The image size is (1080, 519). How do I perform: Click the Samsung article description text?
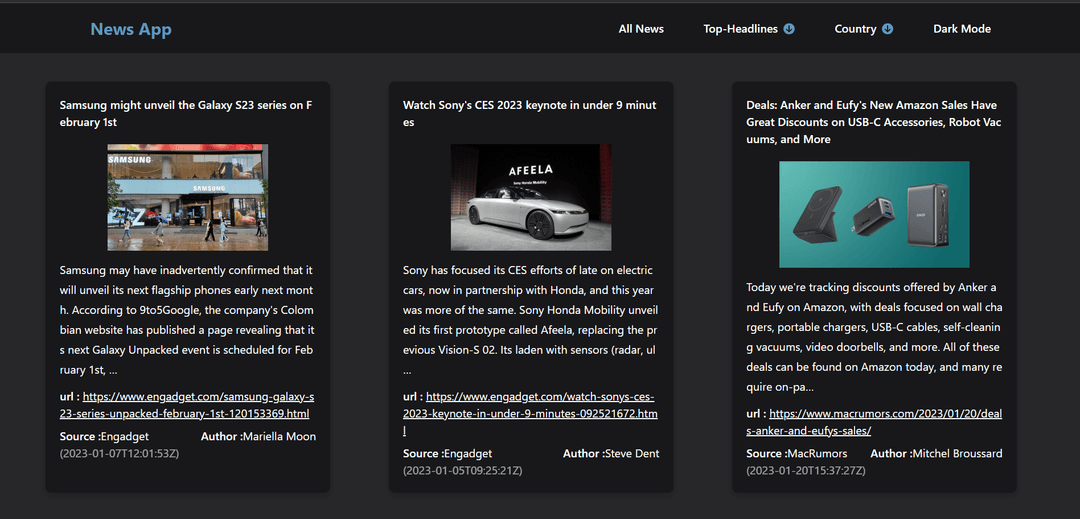pyautogui.click(x=187, y=320)
